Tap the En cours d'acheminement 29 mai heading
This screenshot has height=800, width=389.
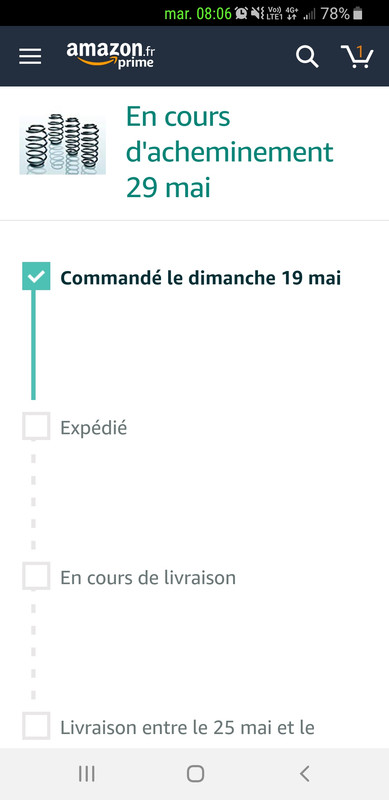[x=230, y=152]
